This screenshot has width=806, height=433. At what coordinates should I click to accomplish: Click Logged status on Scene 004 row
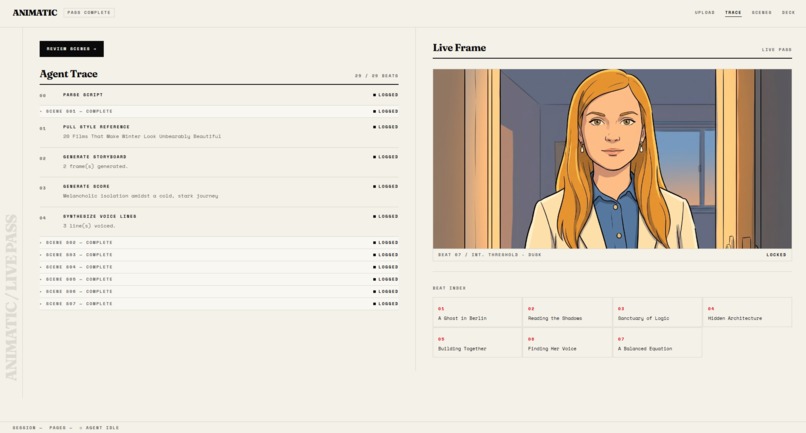(386, 267)
